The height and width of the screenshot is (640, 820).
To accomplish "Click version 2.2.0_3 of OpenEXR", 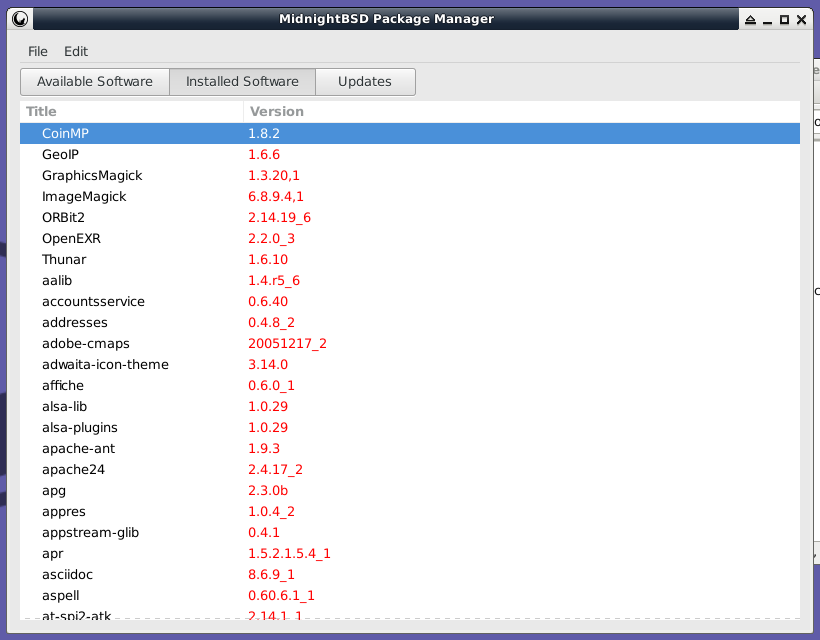I will 271,238.
